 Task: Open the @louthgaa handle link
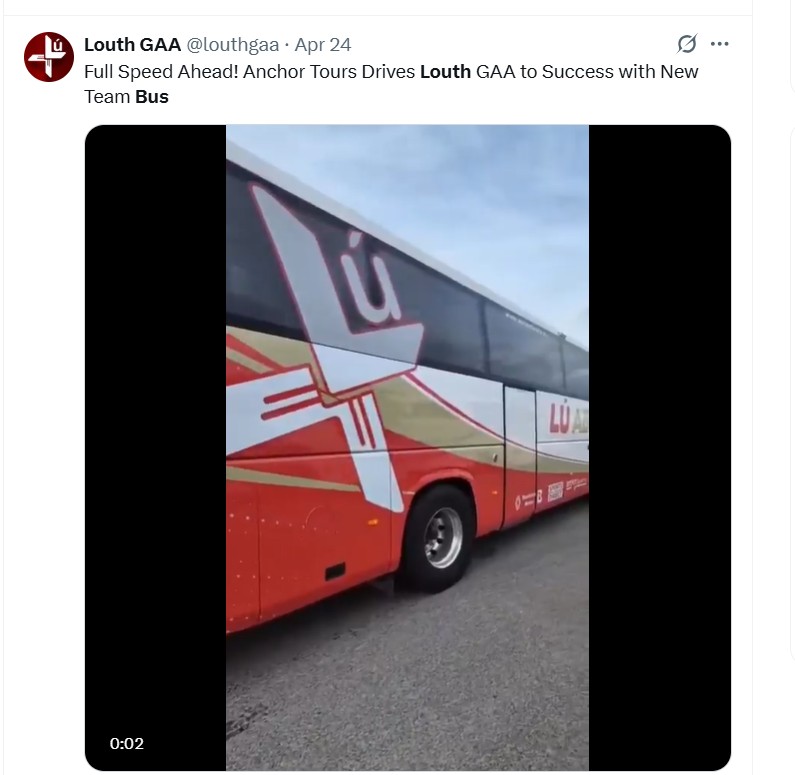233,45
